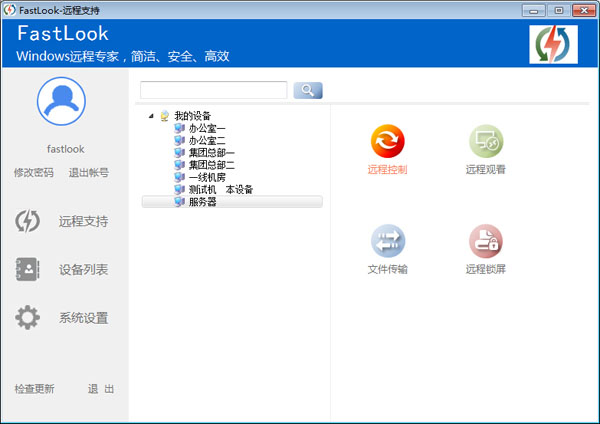Image resolution: width=600 pixels, height=424 pixels.
Task: Click 退出帐号 log out link
Action: pyautogui.click(x=88, y=173)
